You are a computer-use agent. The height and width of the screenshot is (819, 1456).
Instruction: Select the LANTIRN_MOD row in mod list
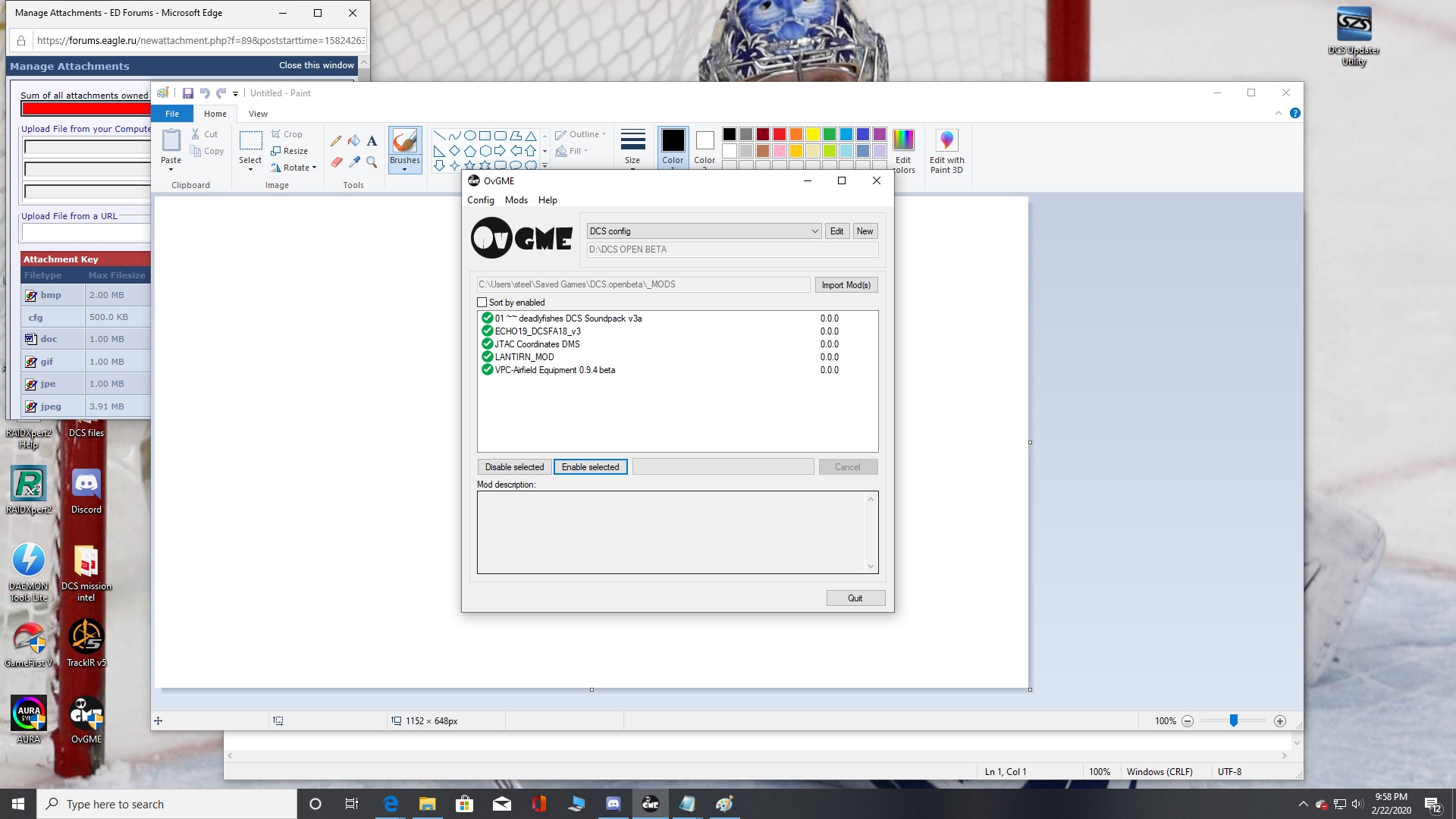pos(677,357)
